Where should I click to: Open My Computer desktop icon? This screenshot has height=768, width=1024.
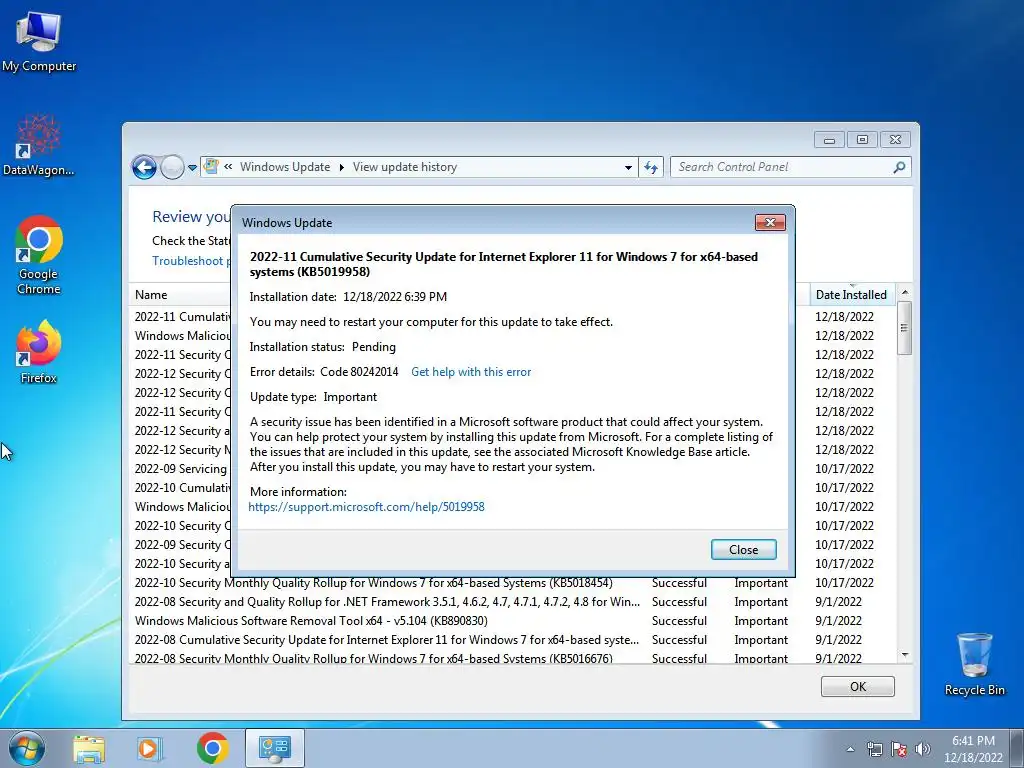[39, 42]
